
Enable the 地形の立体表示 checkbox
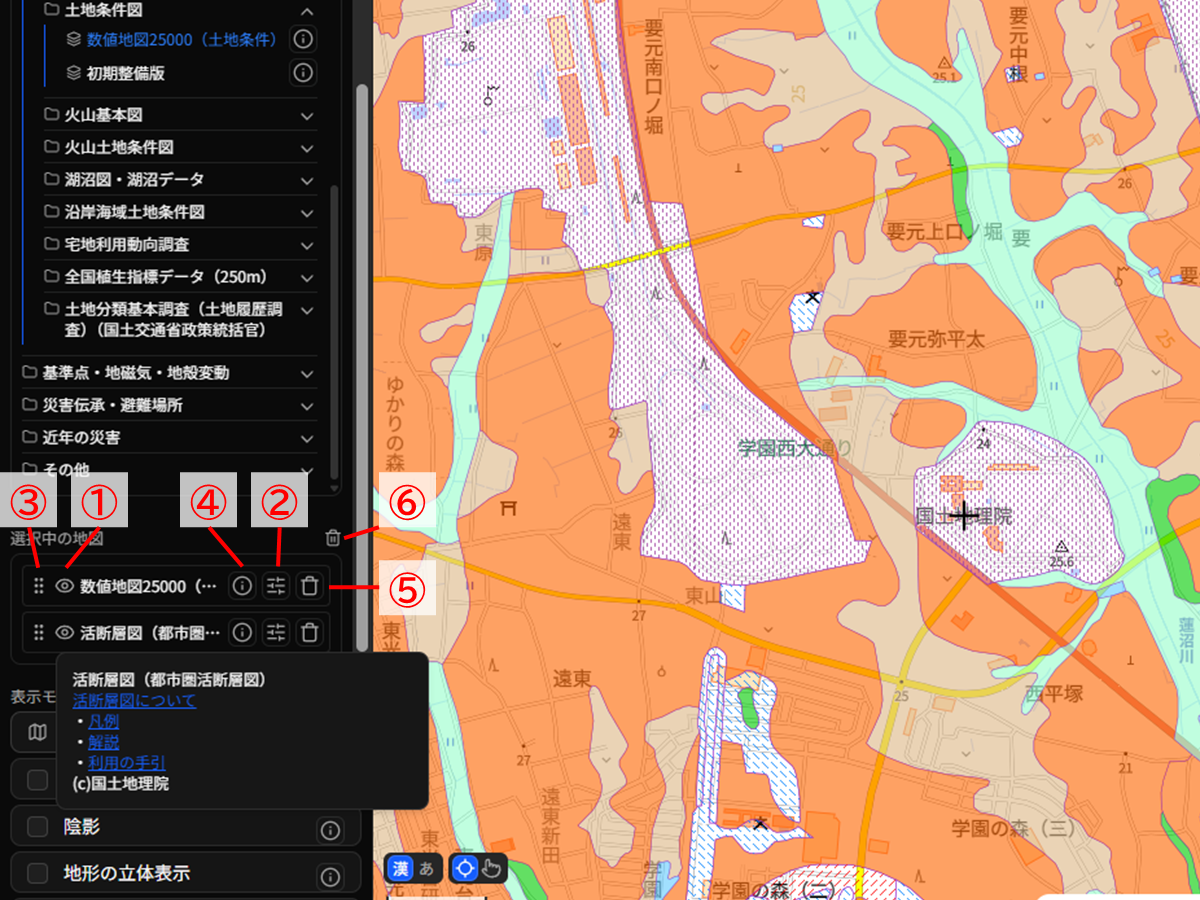(x=38, y=873)
